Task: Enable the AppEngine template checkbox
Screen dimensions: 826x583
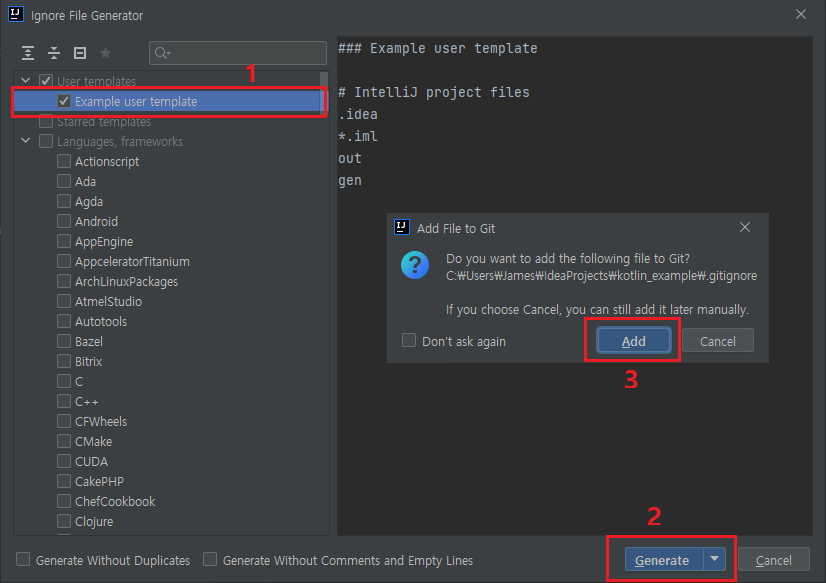Action: pyautogui.click(x=64, y=241)
